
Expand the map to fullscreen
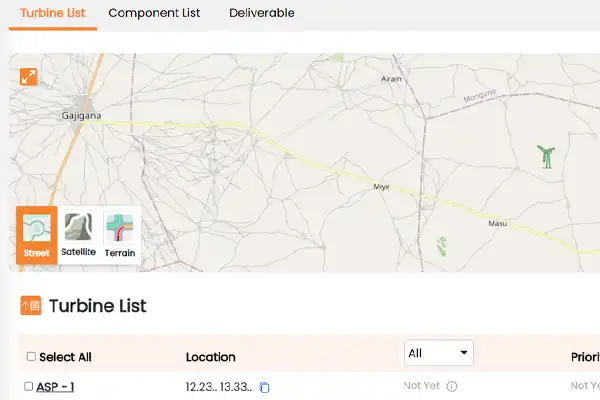click(x=29, y=77)
